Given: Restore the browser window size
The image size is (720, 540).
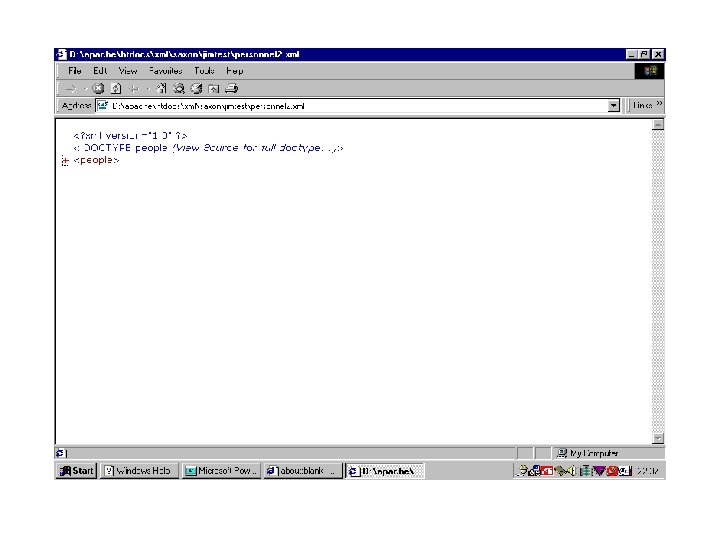Looking at the screenshot, I should 645,55.
